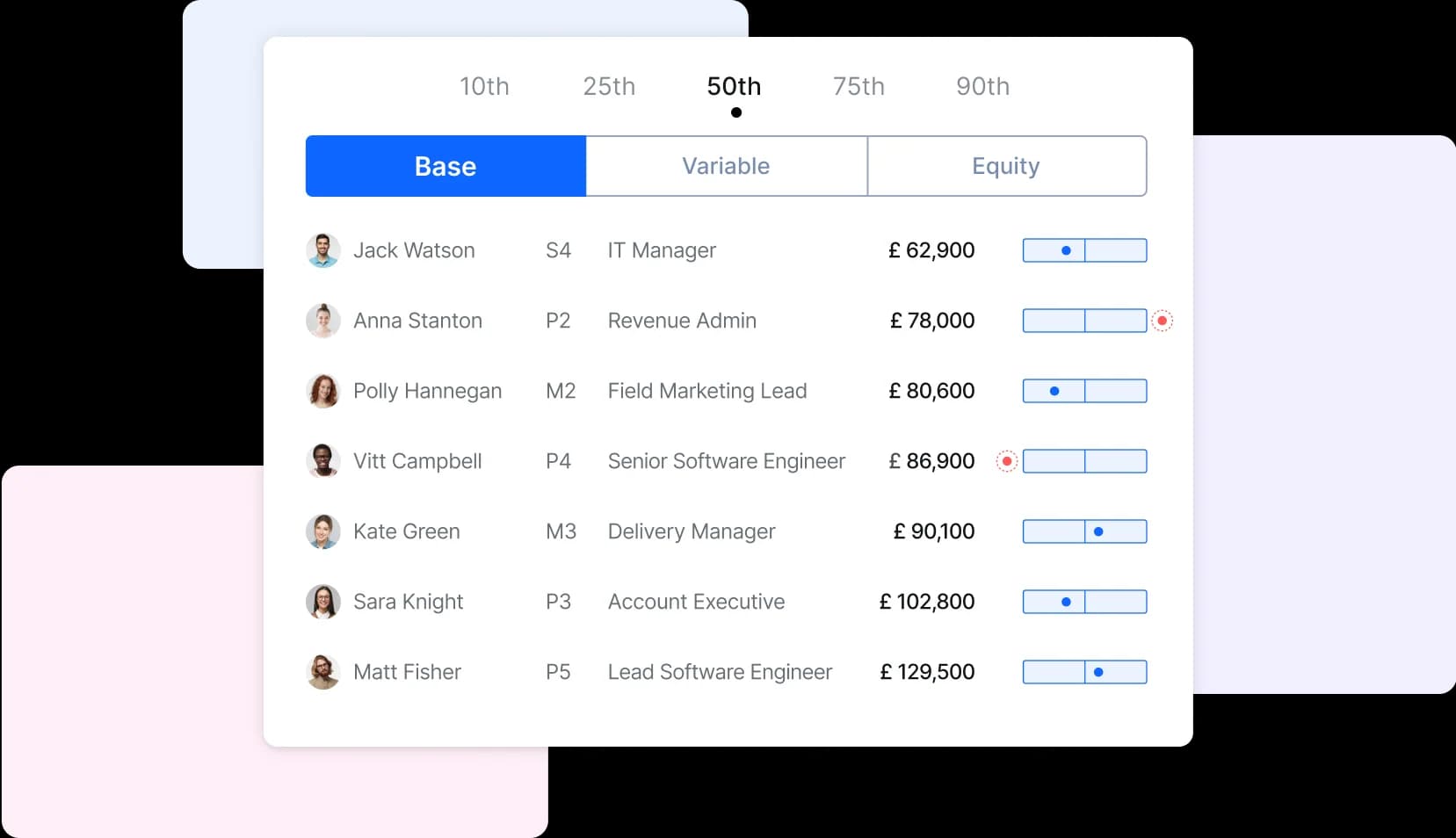Select the Base compensation tab

(445, 166)
